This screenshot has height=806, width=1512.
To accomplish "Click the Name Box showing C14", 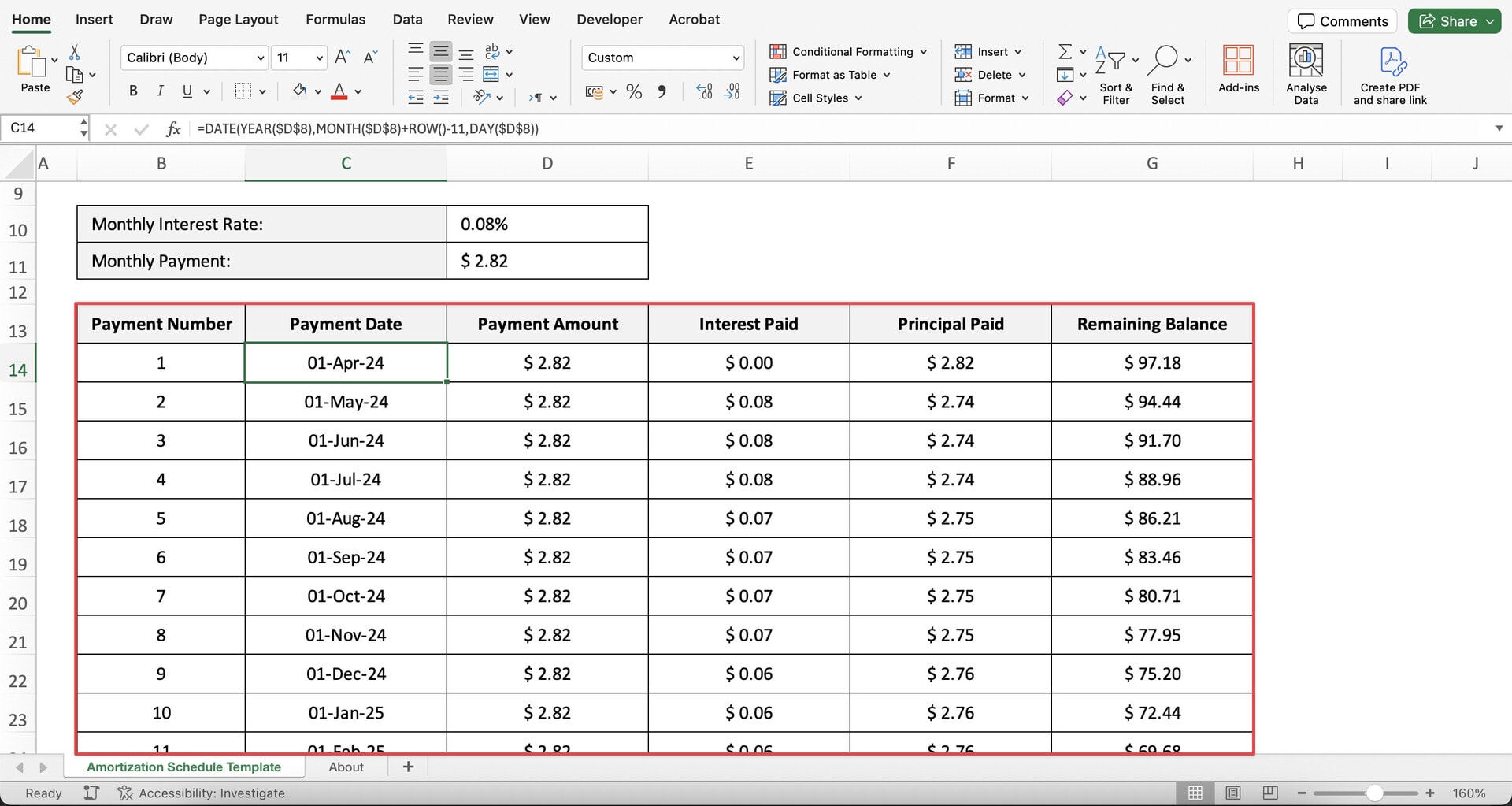I will 40,128.
